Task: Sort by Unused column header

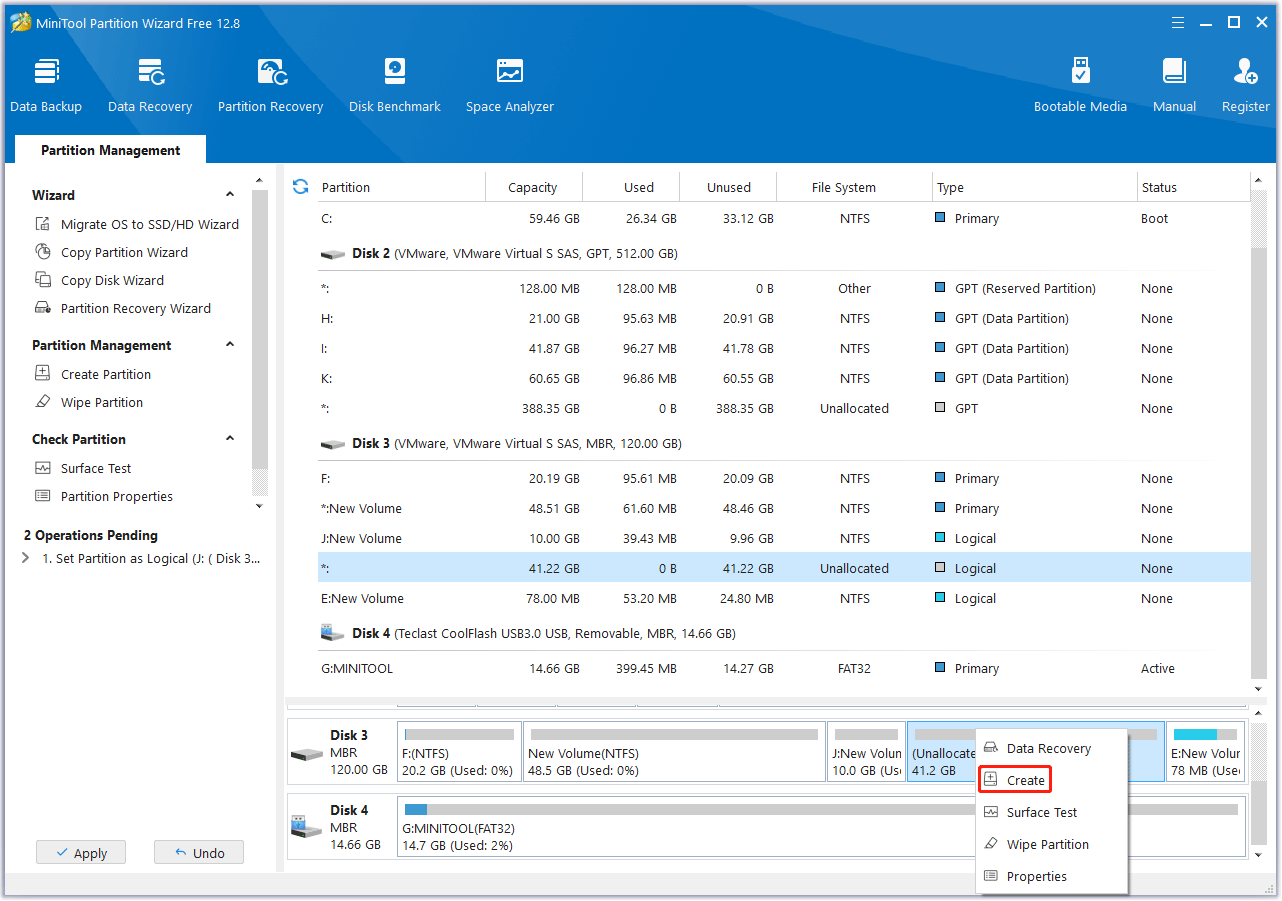Action: (x=729, y=187)
